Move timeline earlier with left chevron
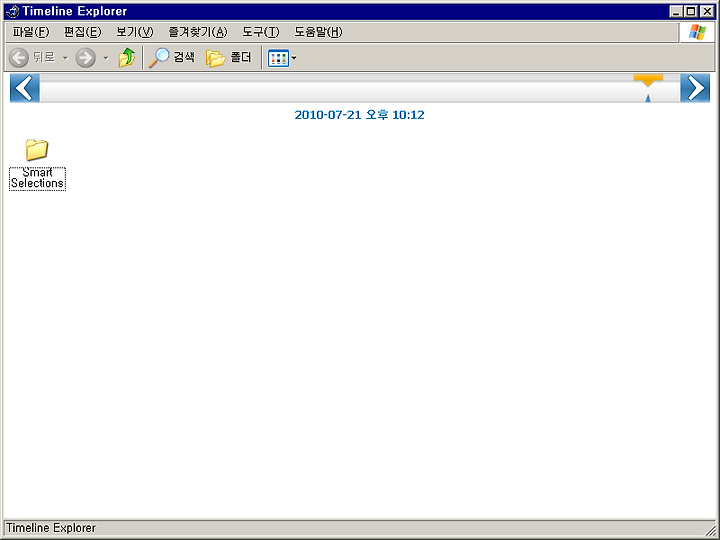The image size is (720, 540). tap(25, 88)
